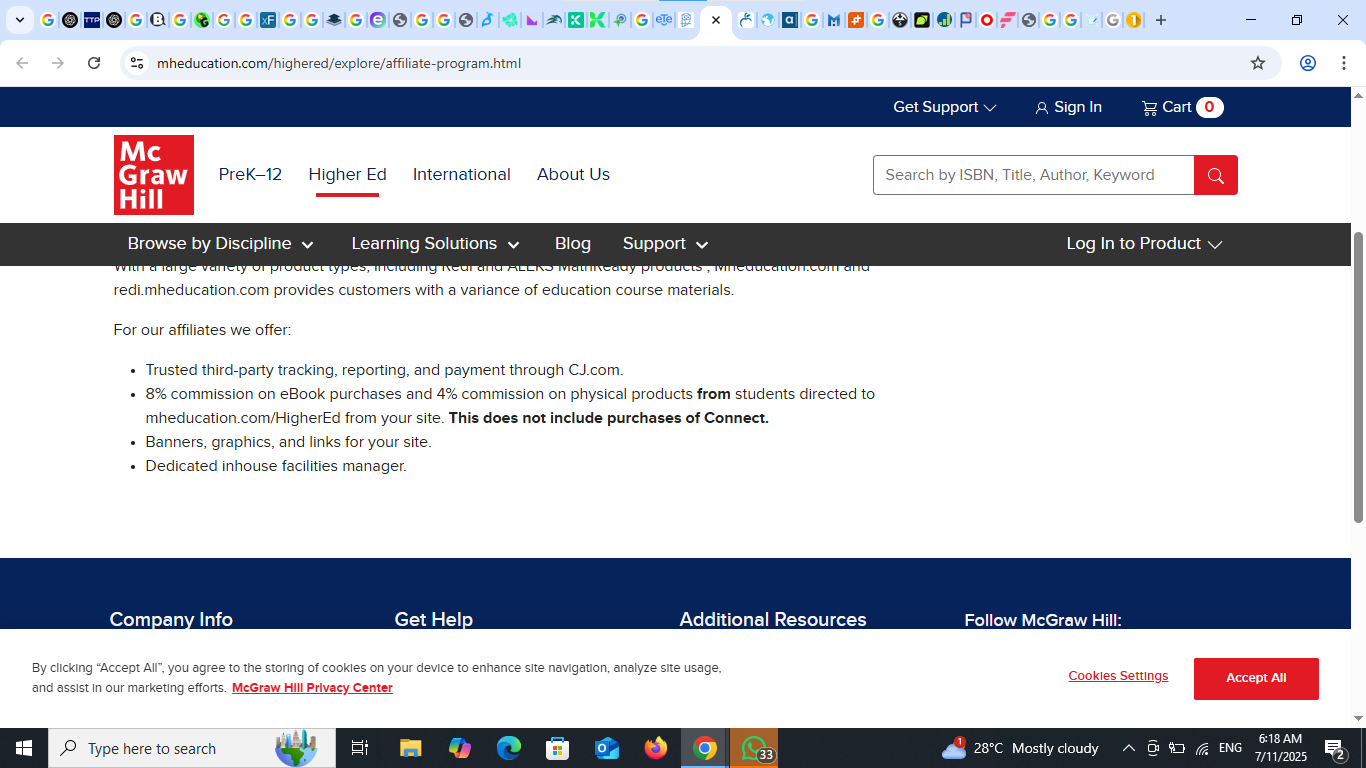This screenshot has height=768, width=1366.
Task: Open Firefox from taskbar
Action: [656, 748]
